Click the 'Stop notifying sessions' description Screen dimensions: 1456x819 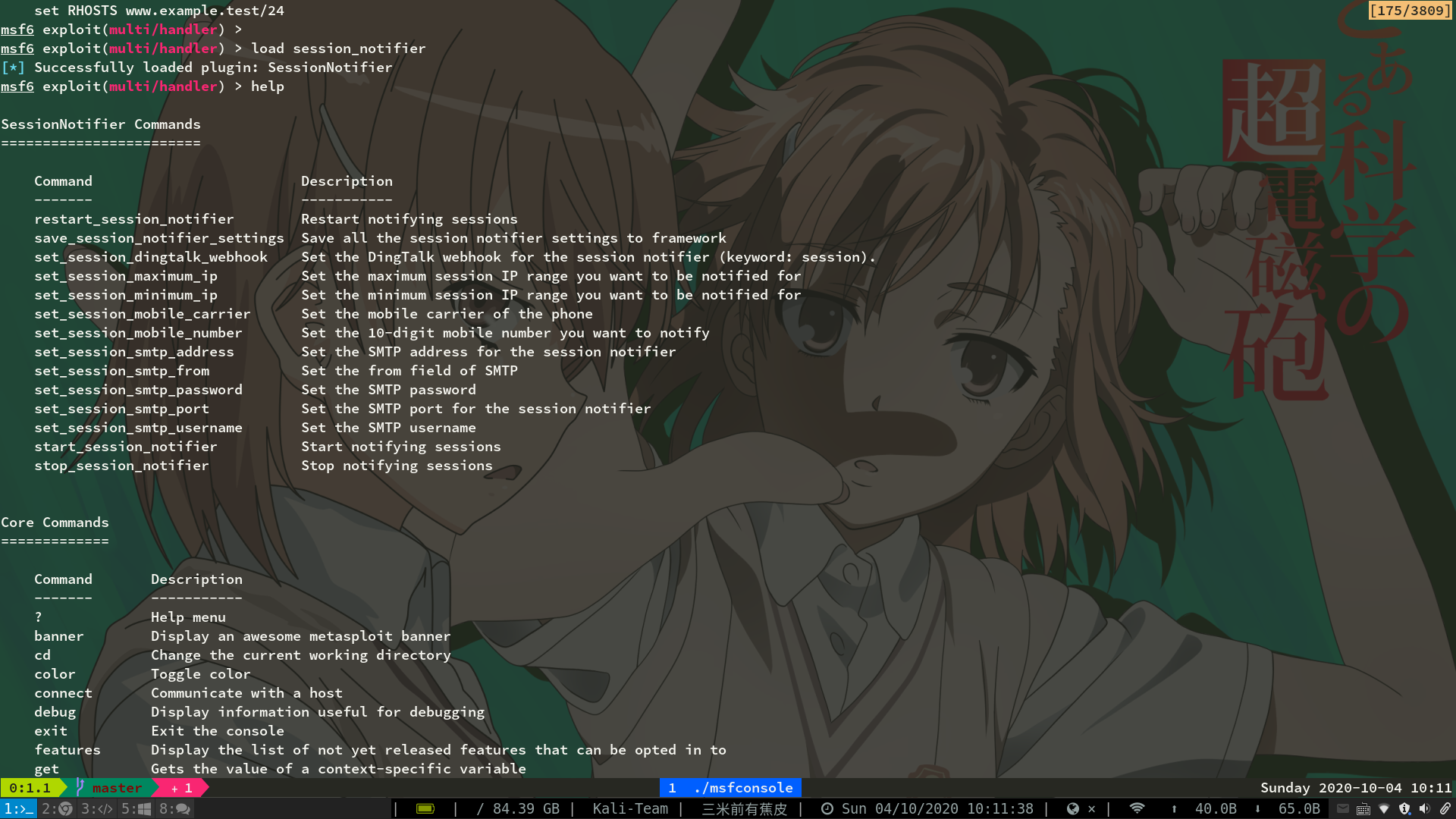point(397,466)
